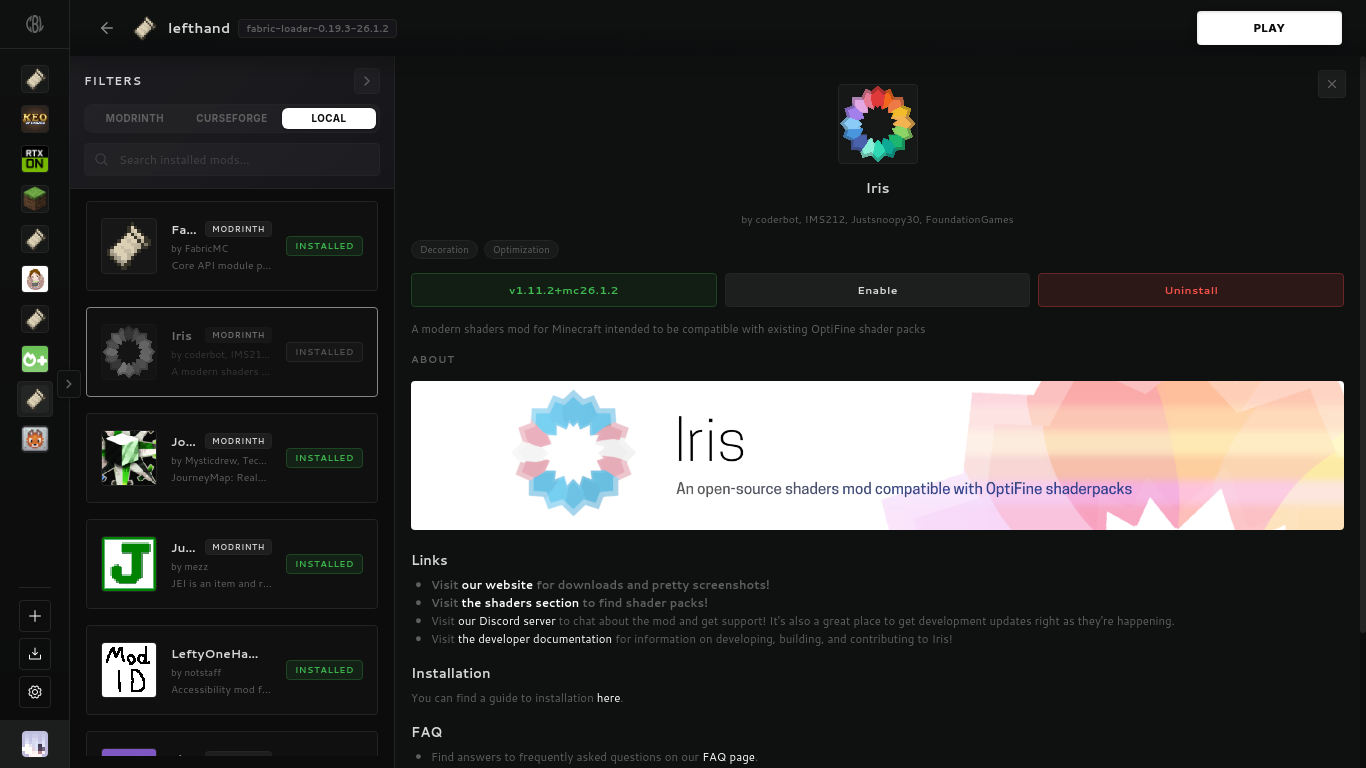This screenshot has height=768, width=1366.
Task: Add a new instance with plus icon
Action: [x=35, y=616]
